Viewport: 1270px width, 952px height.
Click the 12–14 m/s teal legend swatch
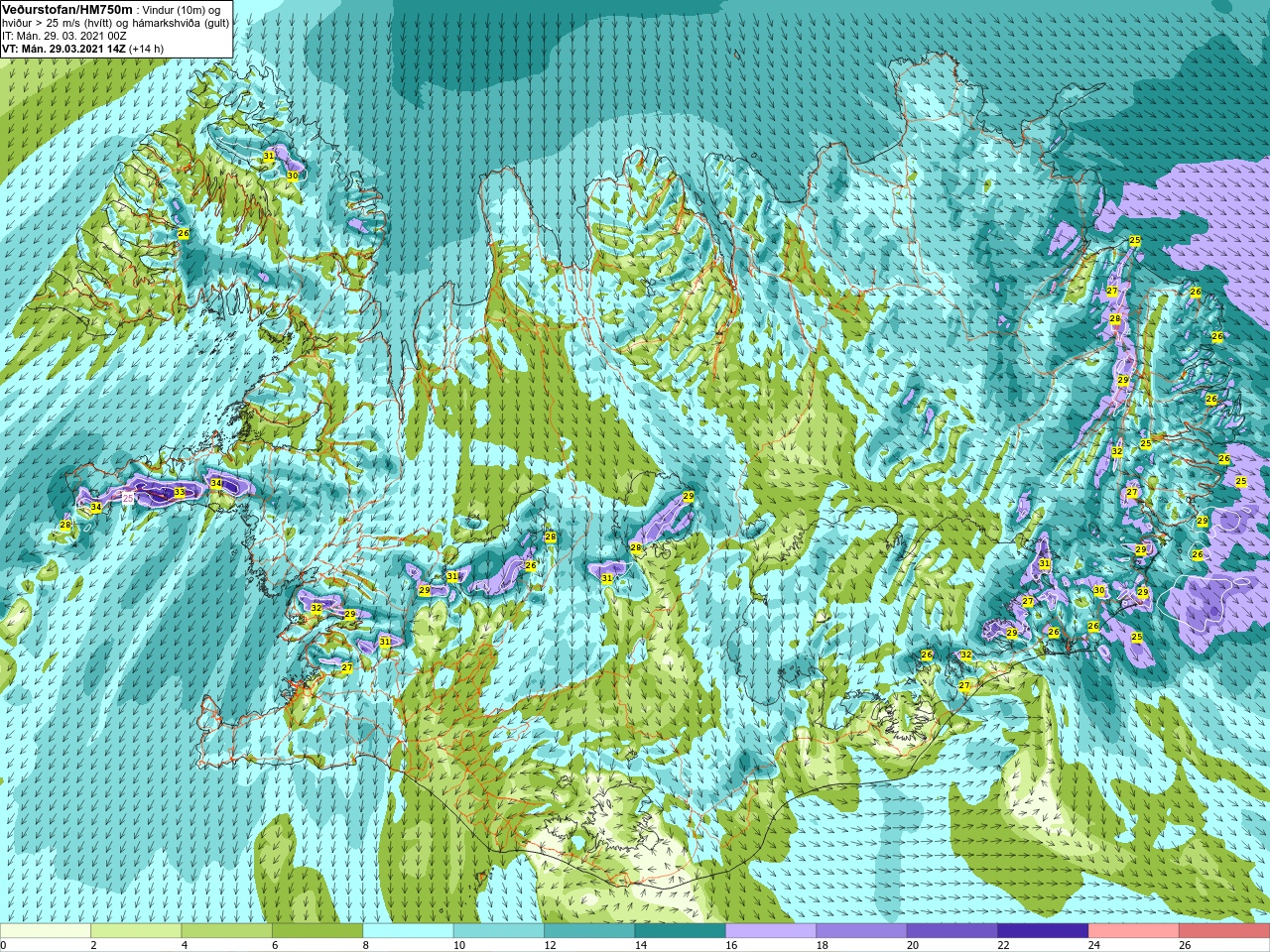pyautogui.click(x=589, y=931)
